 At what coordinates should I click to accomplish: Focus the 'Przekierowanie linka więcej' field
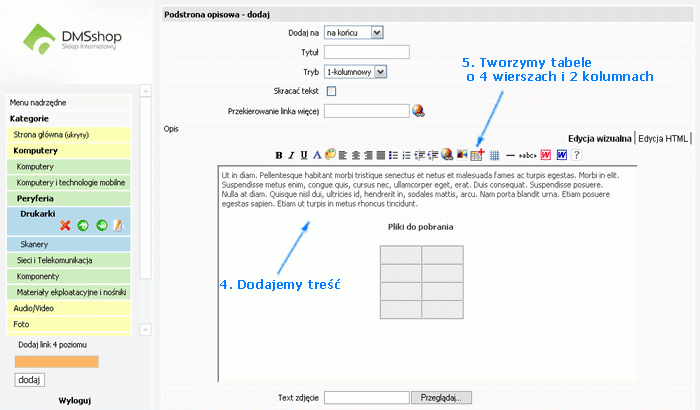click(x=367, y=111)
